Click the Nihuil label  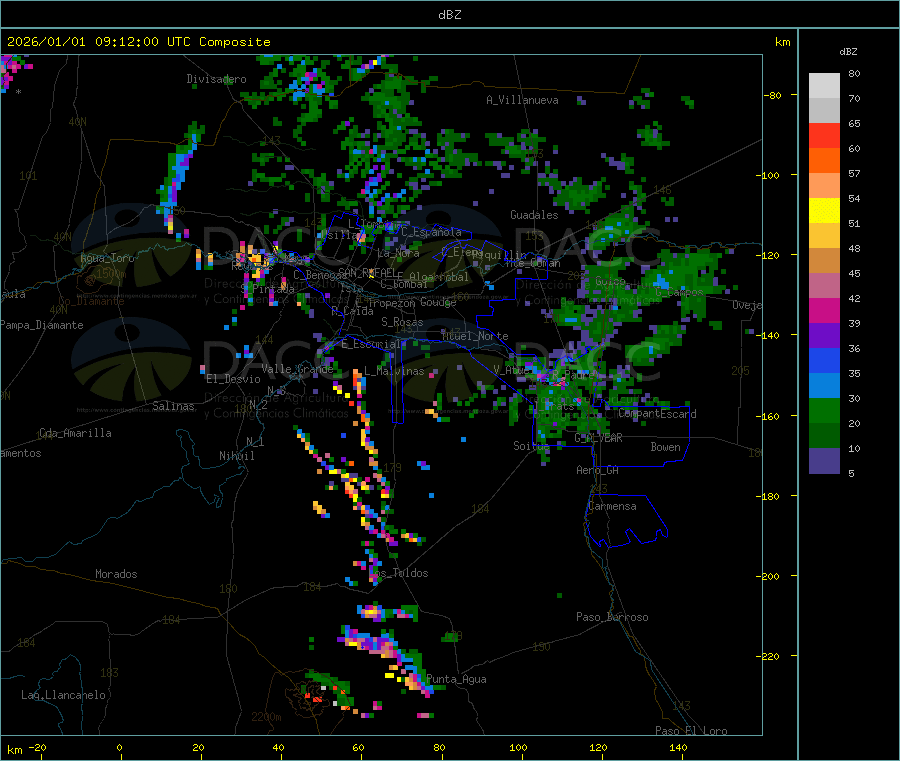click(236, 456)
